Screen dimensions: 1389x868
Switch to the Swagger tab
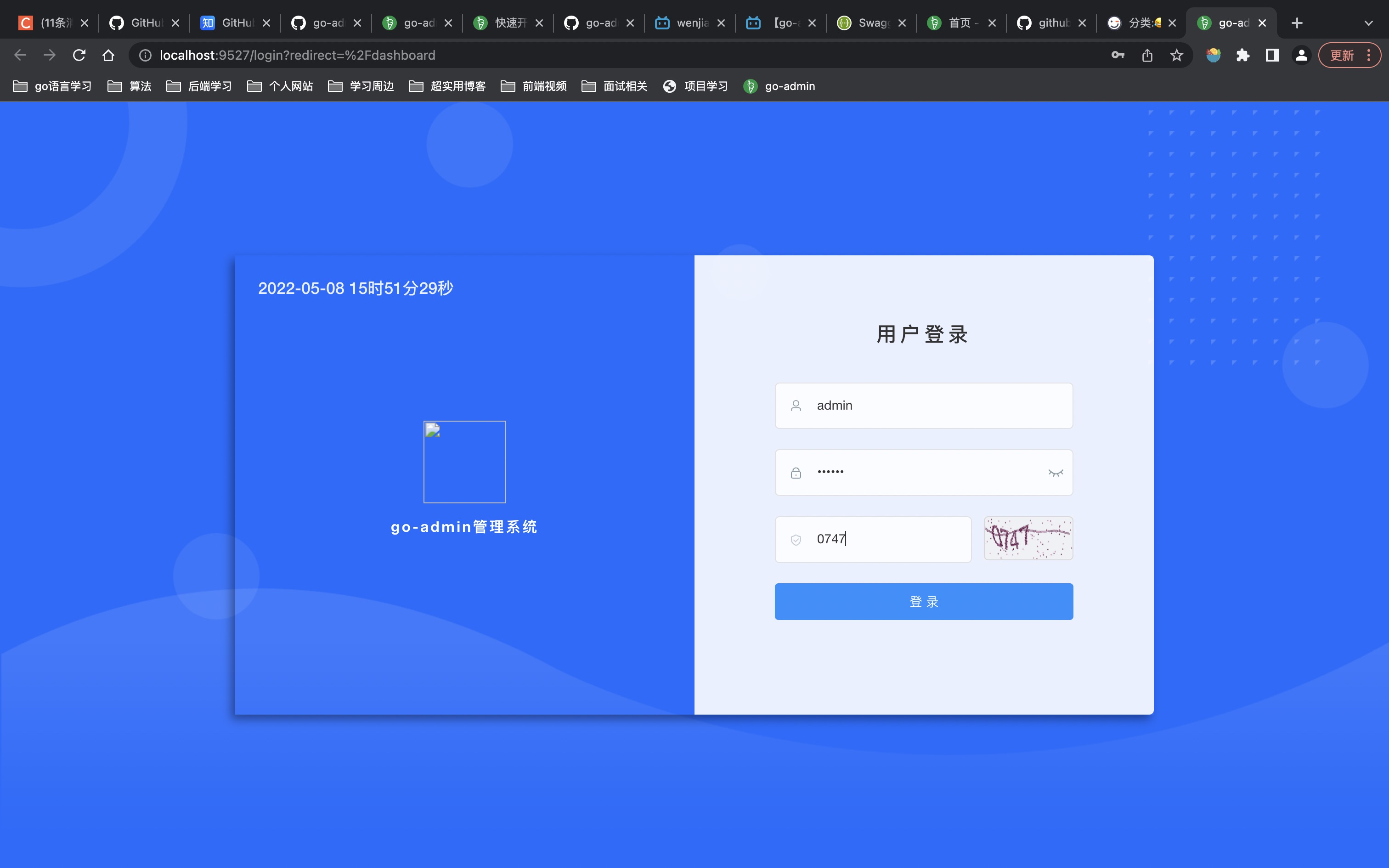[868, 23]
